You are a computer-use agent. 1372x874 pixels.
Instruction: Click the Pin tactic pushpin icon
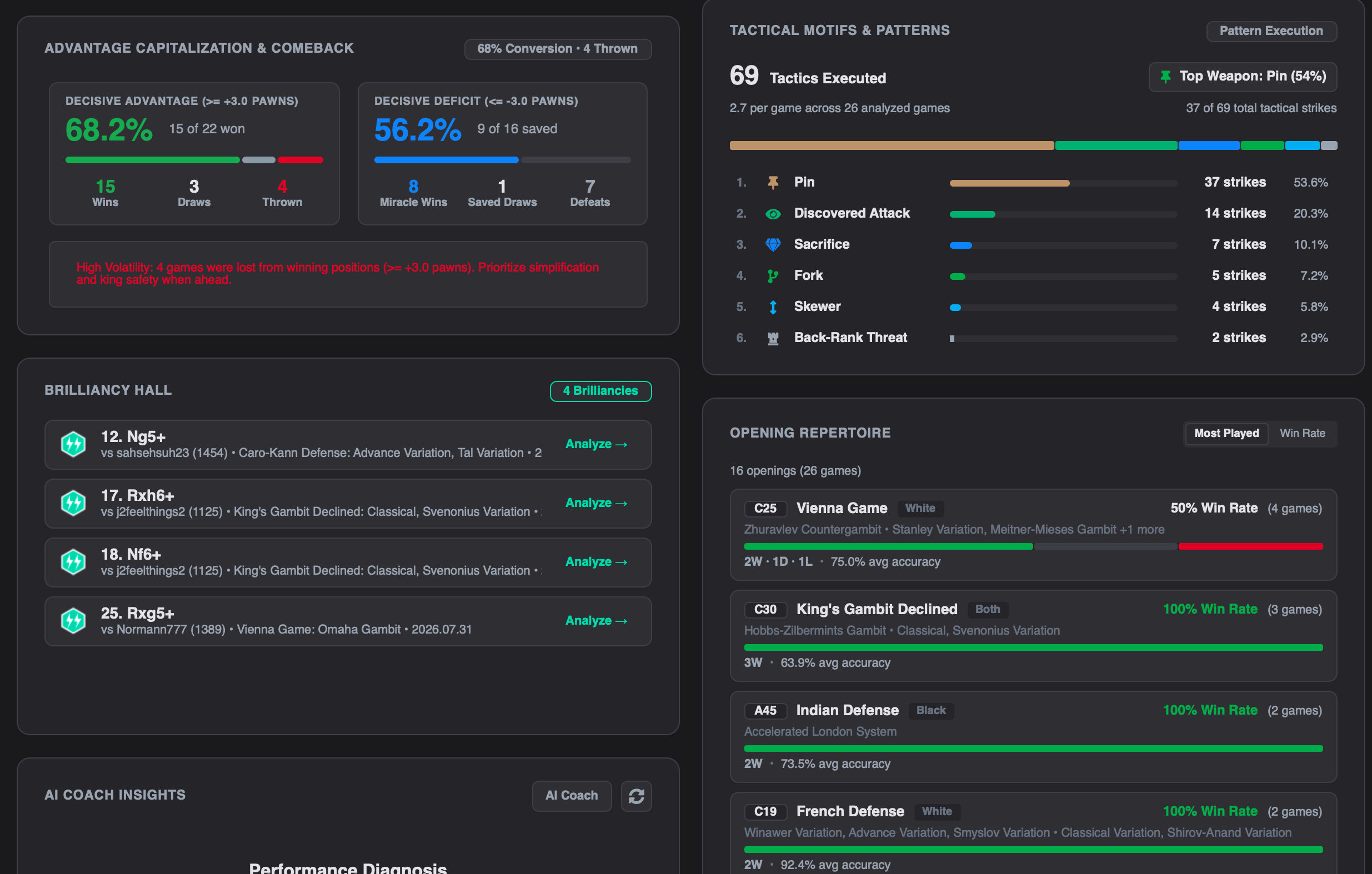pos(773,182)
